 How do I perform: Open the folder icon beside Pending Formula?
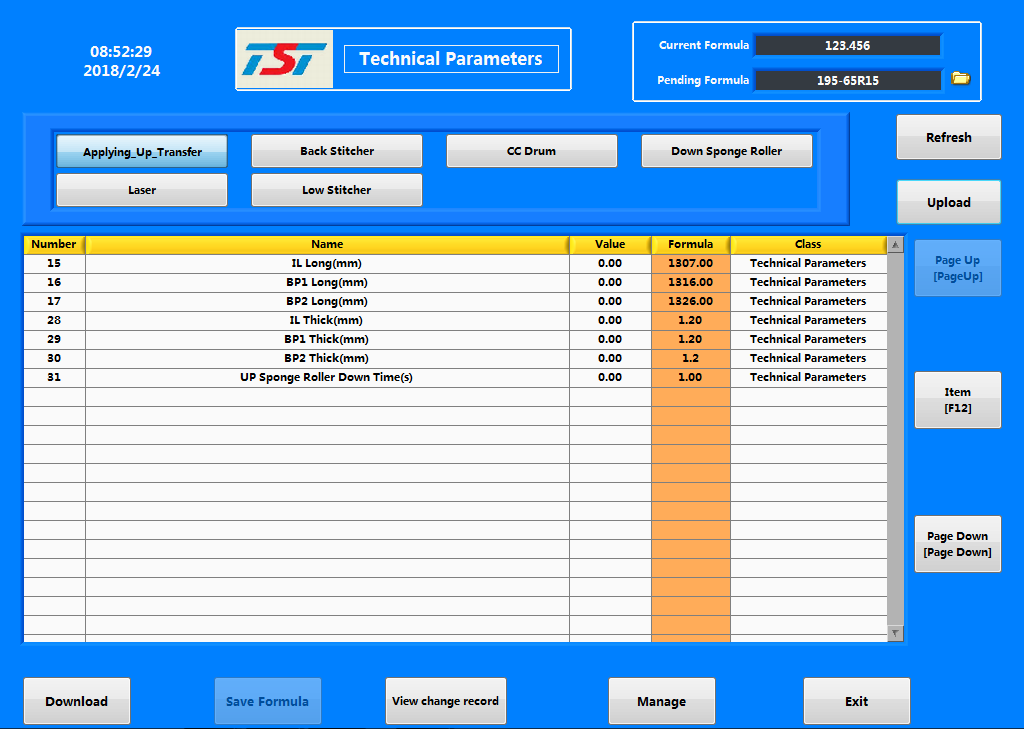(x=960, y=79)
